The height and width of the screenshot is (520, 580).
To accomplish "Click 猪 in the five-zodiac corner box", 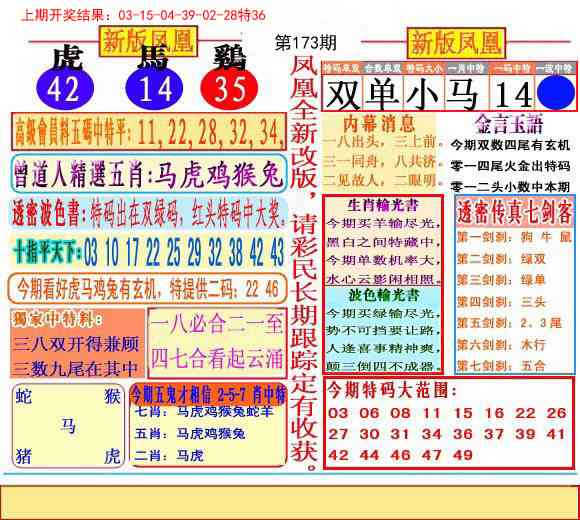I will pos(24,456).
